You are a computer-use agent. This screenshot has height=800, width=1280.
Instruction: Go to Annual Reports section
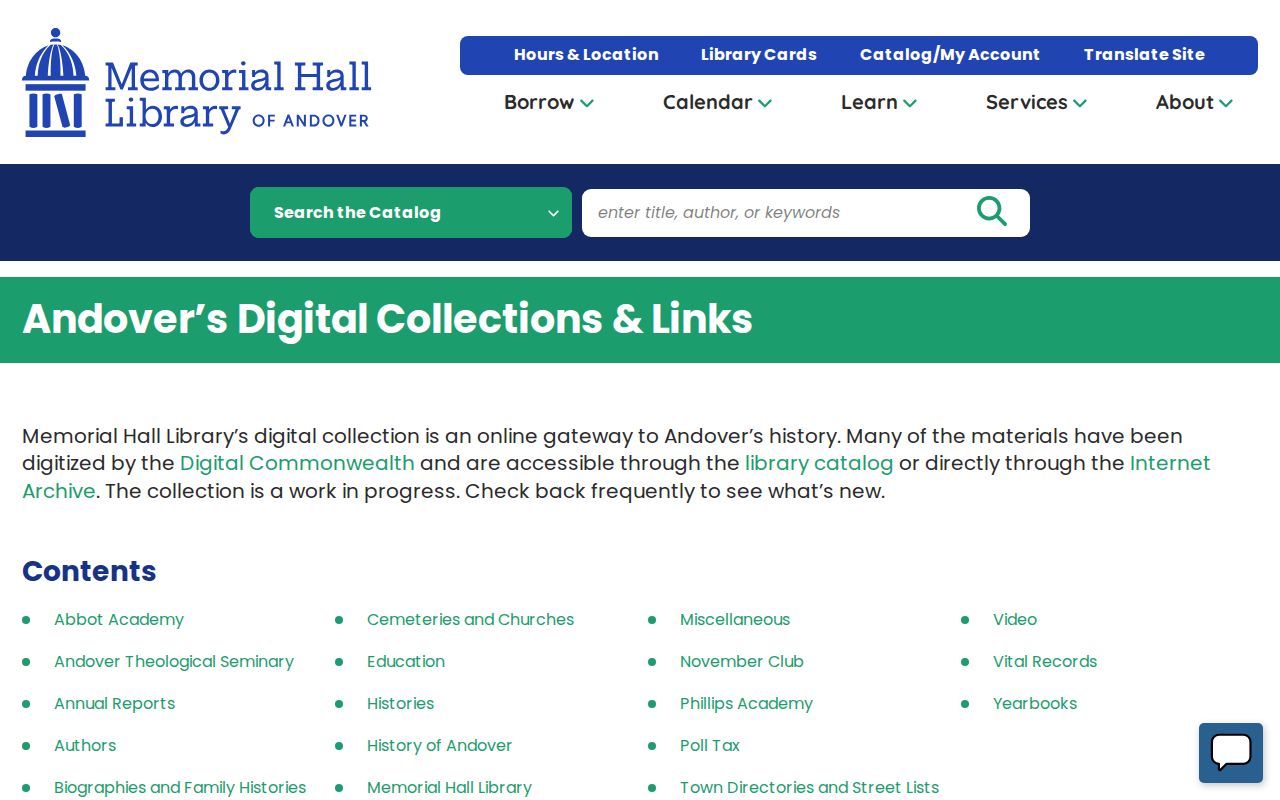click(x=114, y=703)
